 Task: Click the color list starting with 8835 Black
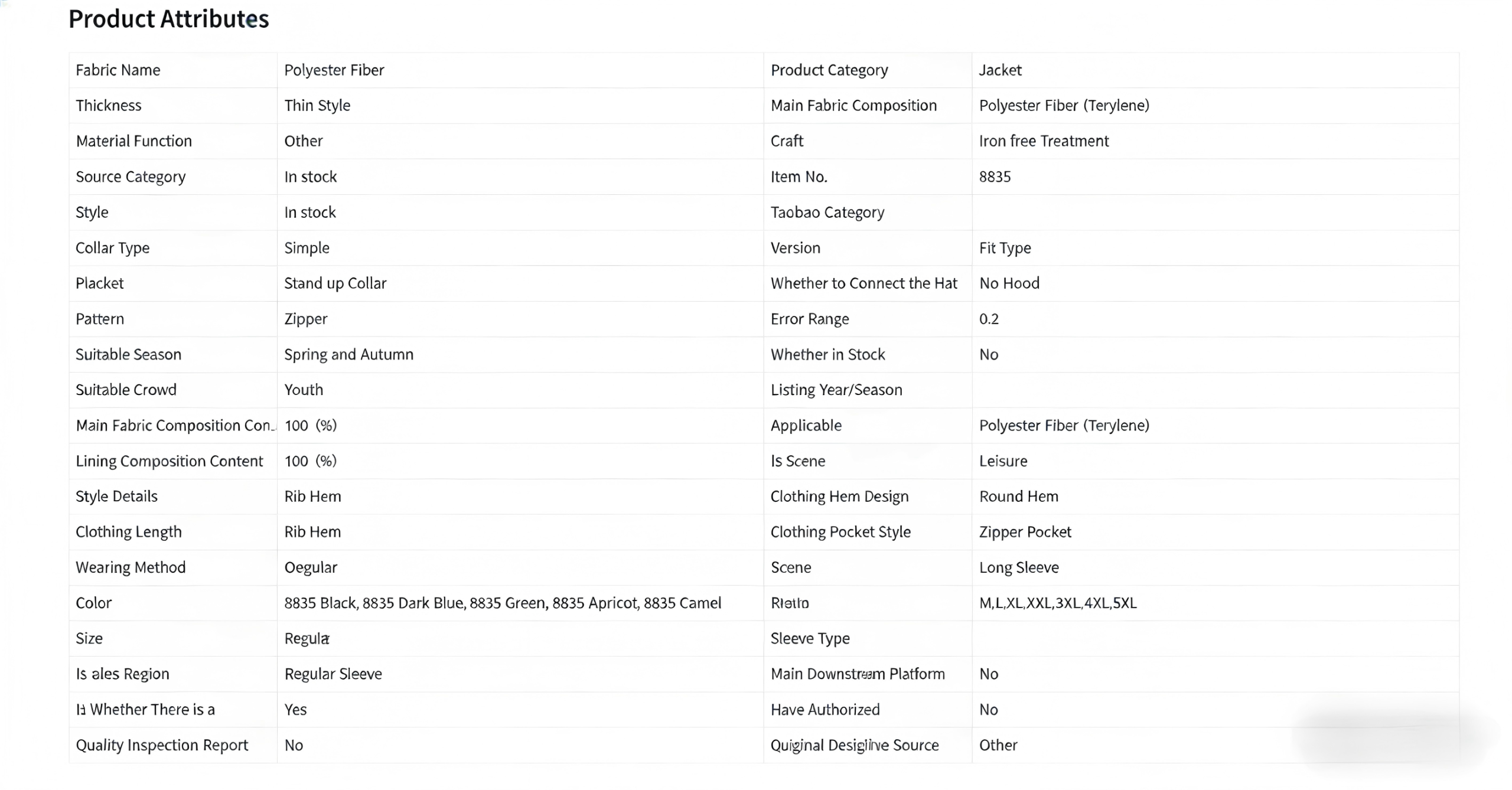502,603
